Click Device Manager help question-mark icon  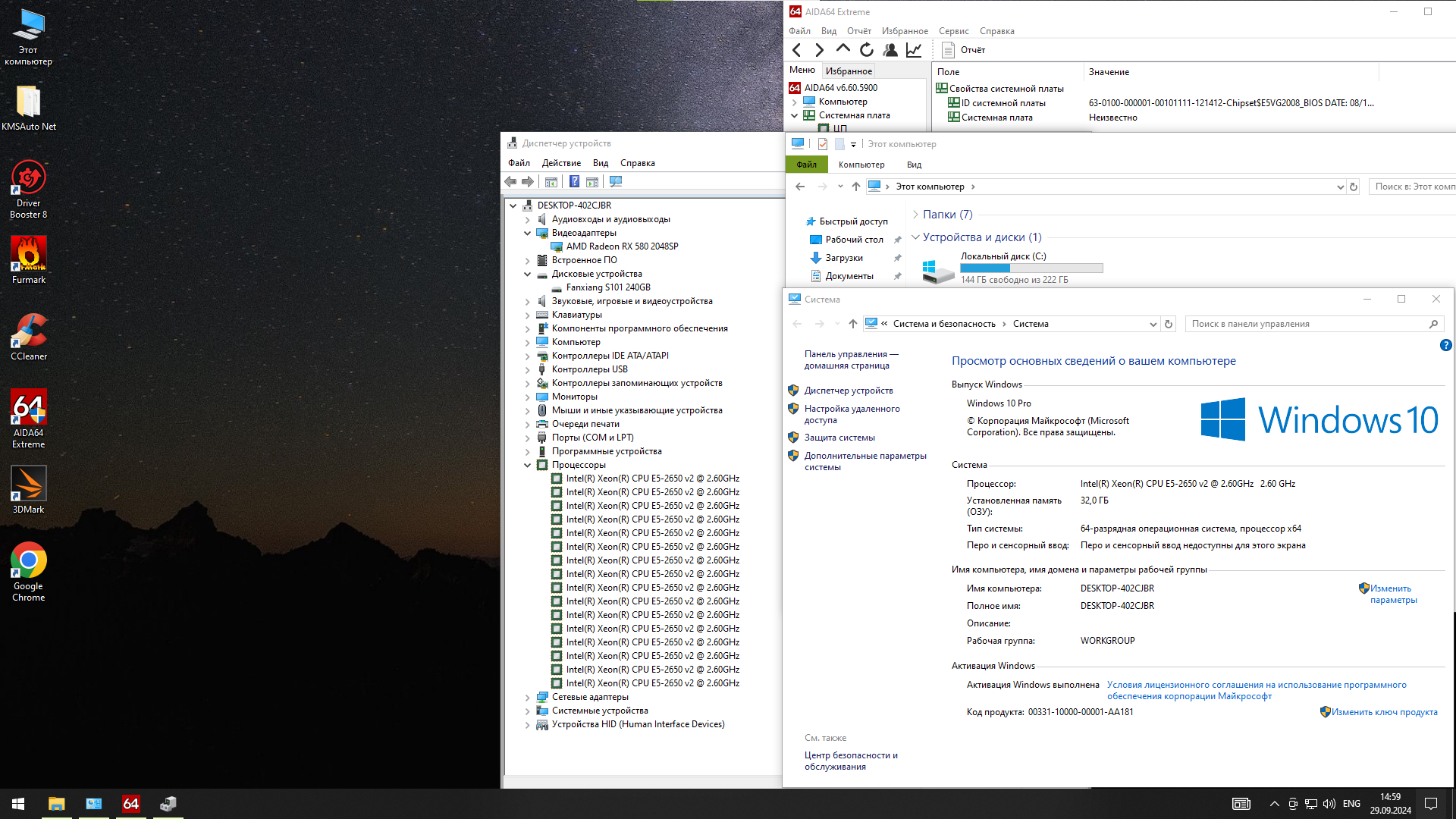(574, 182)
